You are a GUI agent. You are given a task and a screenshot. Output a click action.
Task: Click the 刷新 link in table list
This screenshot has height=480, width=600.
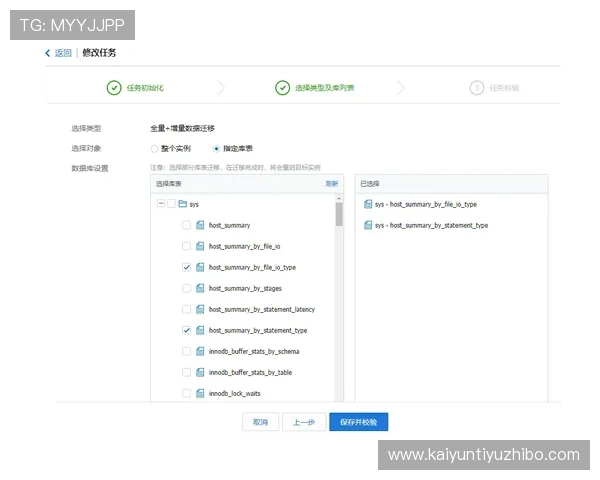click(x=331, y=184)
